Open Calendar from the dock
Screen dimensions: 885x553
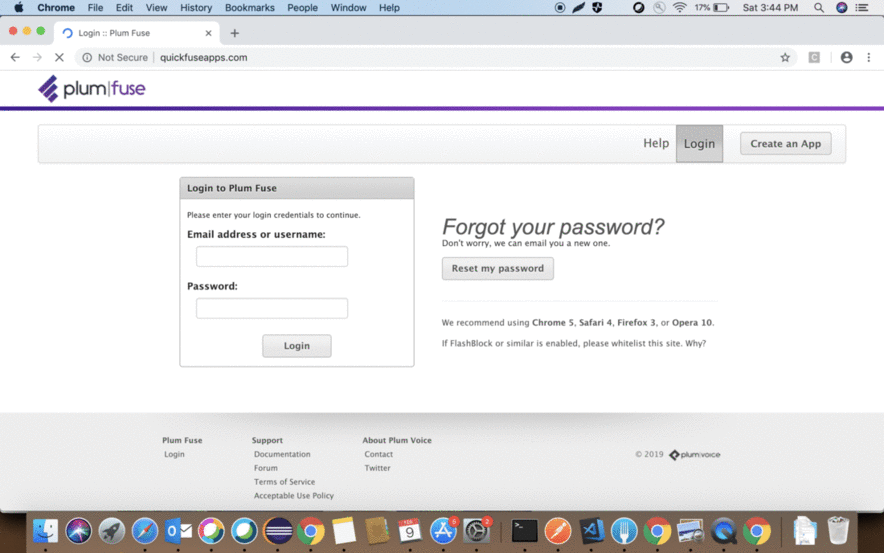(x=410, y=530)
